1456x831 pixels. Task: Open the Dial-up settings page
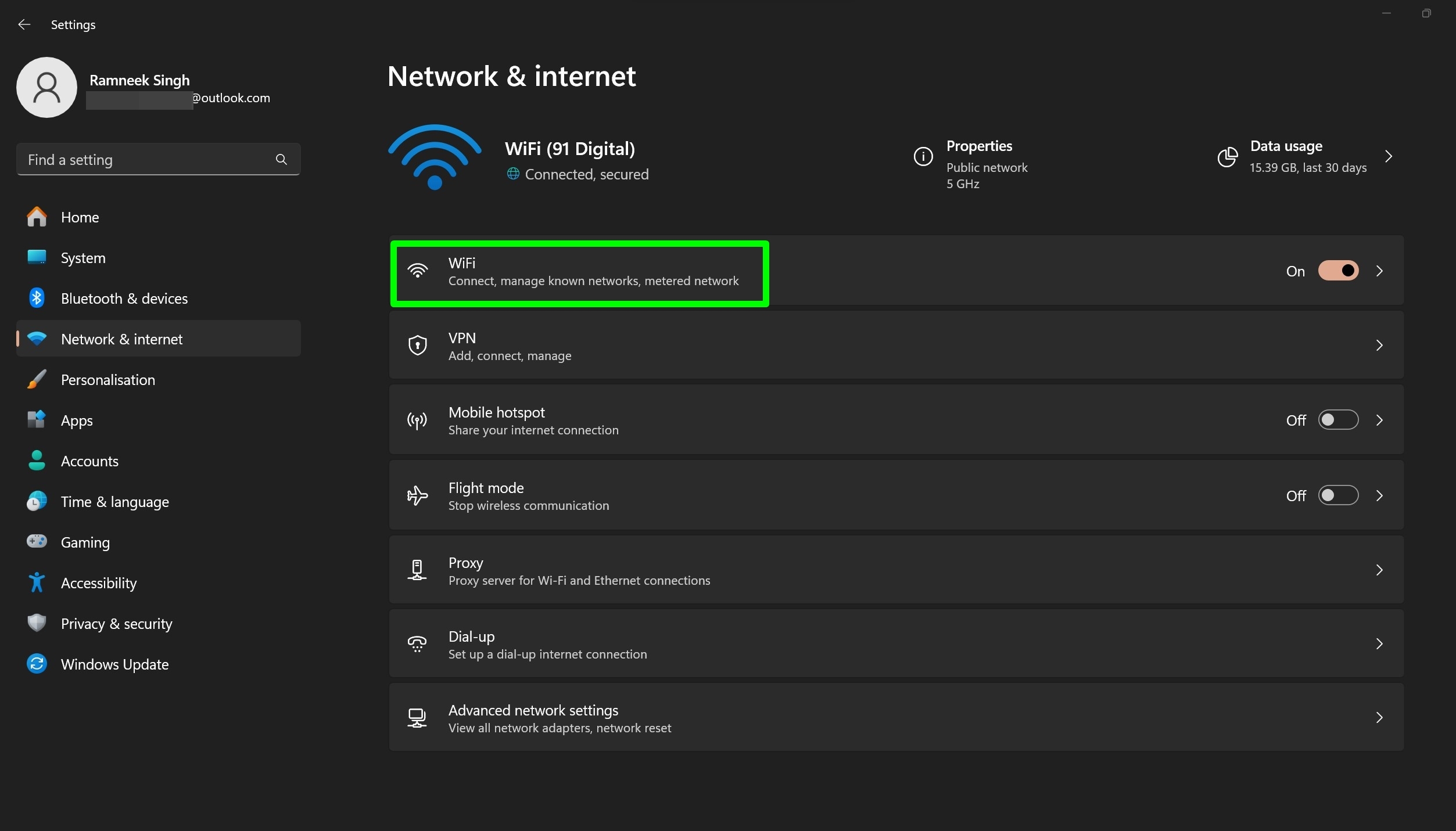(x=896, y=643)
